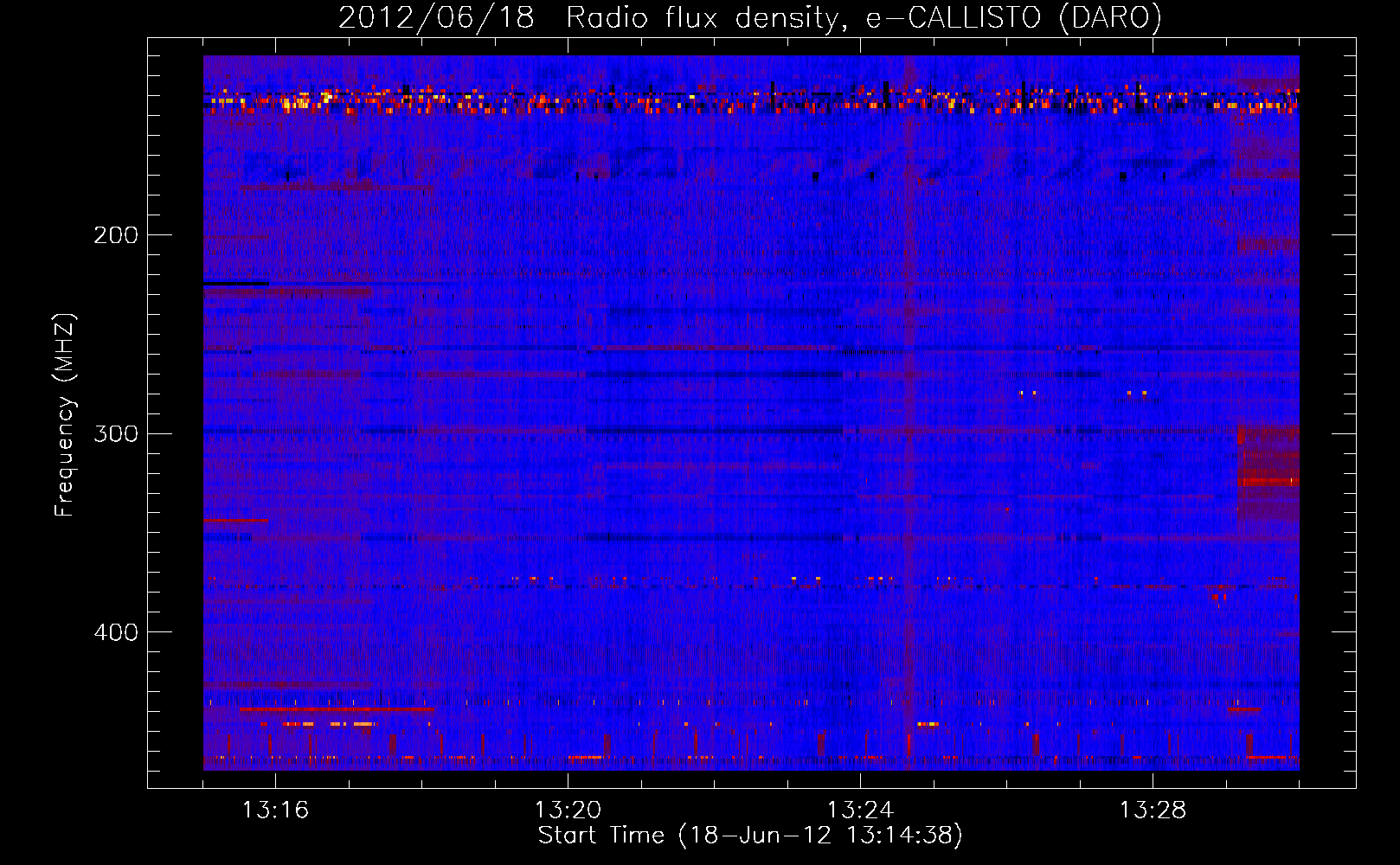
Task: Click the plot title 'Radio flux density, e-CALLISTO (DARO)'
Action: pos(864,17)
